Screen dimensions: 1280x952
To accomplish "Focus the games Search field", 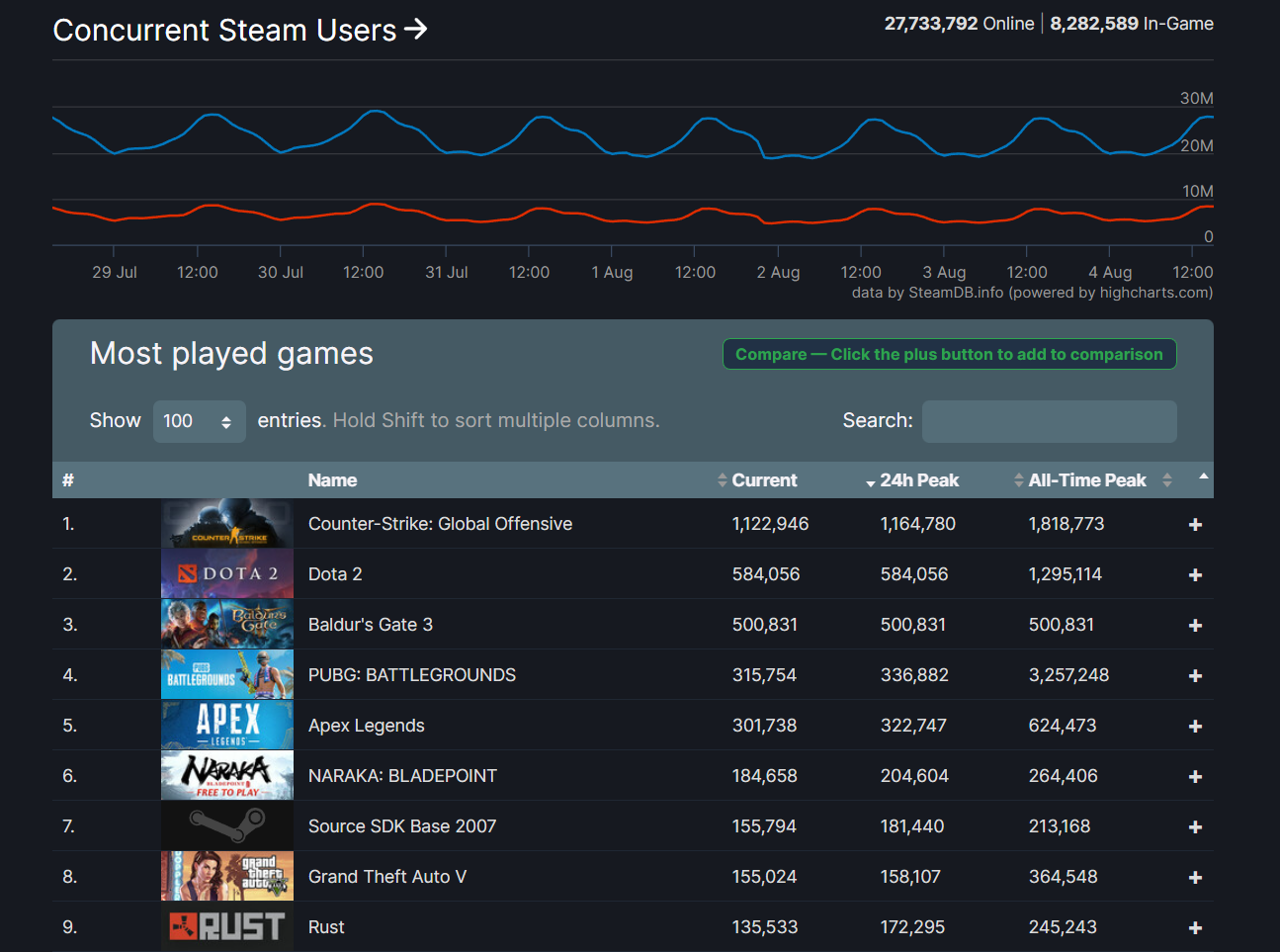I will pos(1049,421).
